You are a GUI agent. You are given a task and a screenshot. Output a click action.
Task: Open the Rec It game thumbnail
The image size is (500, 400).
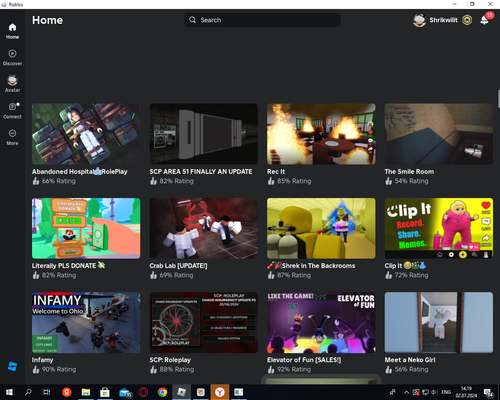click(321, 134)
